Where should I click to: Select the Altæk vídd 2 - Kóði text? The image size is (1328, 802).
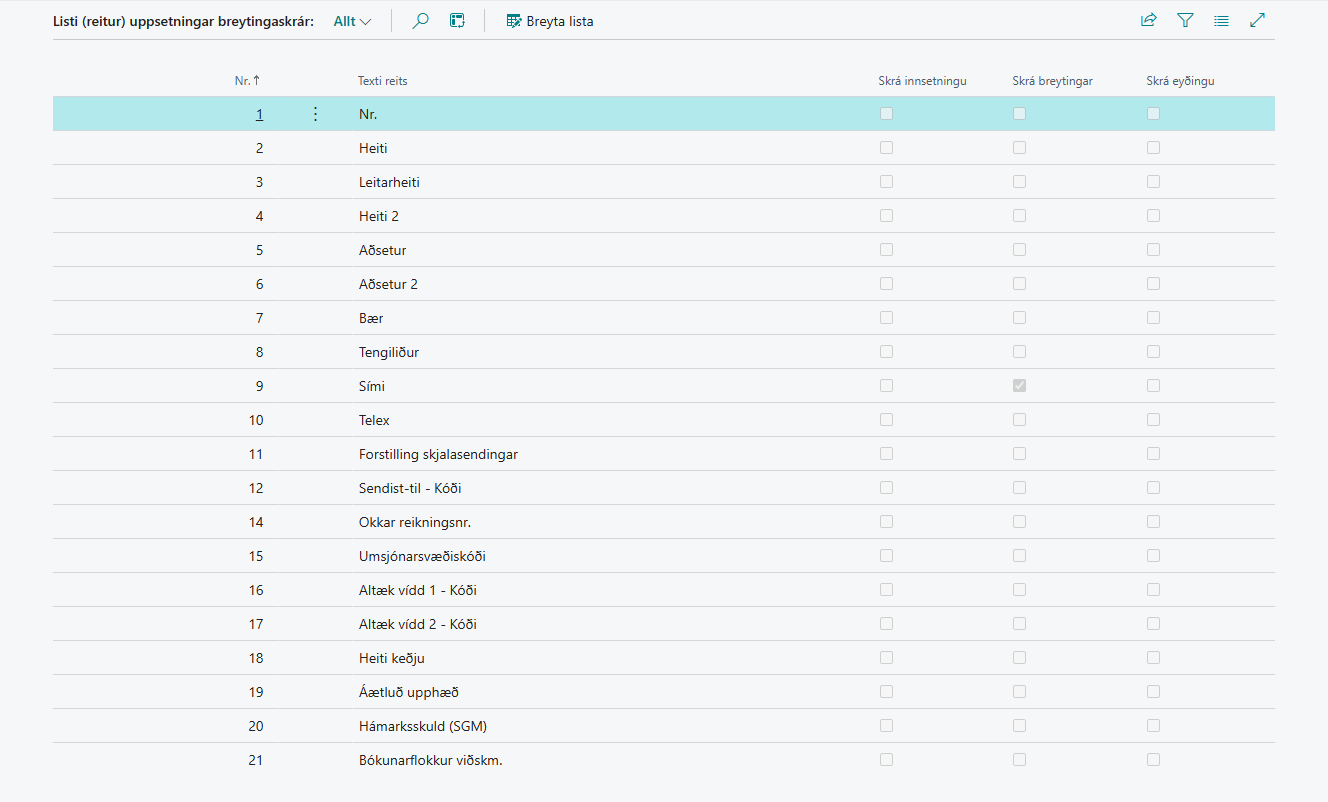pyautogui.click(x=418, y=624)
